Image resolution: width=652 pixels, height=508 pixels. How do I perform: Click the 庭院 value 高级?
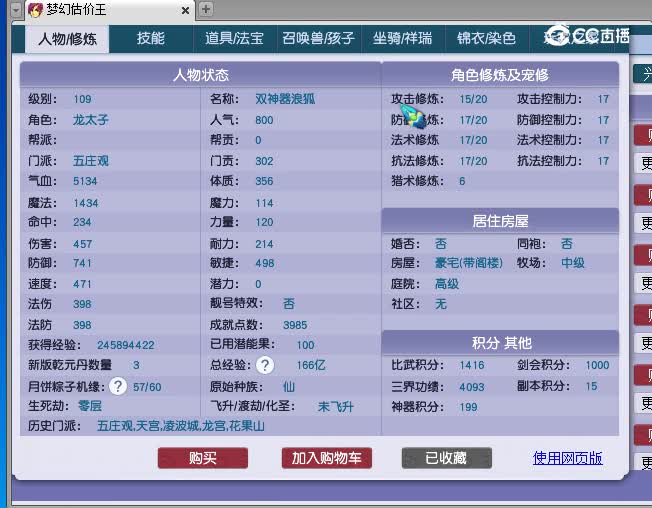tap(447, 284)
